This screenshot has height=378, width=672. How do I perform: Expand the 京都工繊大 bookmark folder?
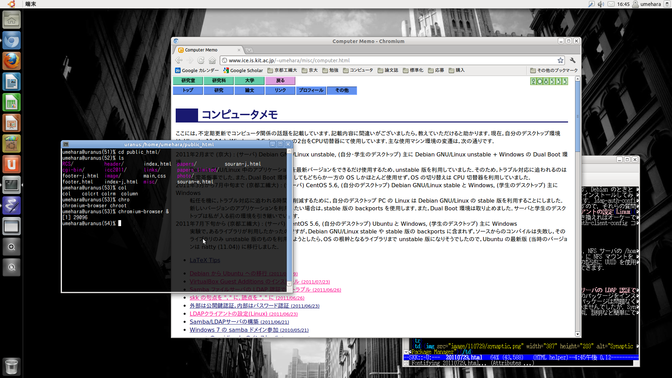[282, 70]
